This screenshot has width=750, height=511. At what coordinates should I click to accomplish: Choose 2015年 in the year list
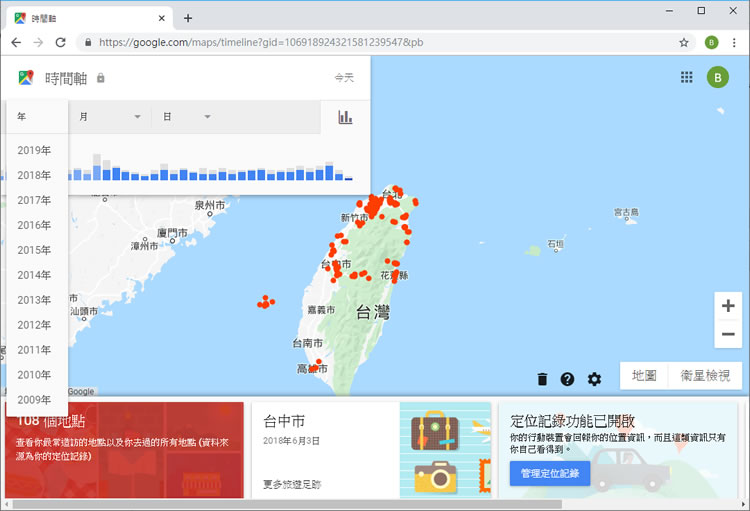pos(34,250)
